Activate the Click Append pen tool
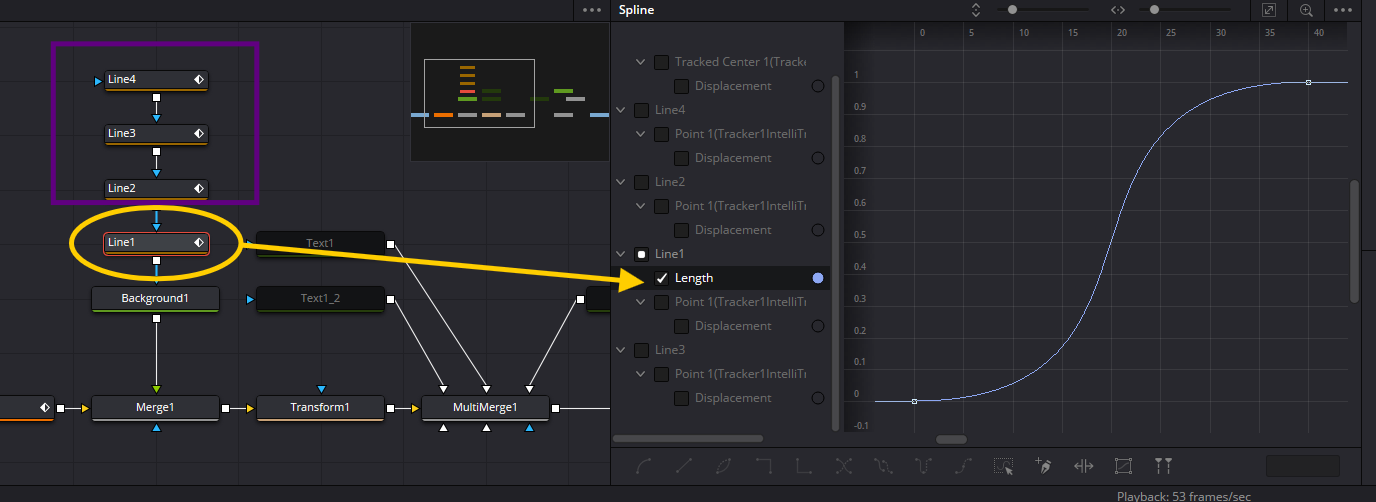The width and height of the screenshot is (1376, 502). tap(1044, 466)
